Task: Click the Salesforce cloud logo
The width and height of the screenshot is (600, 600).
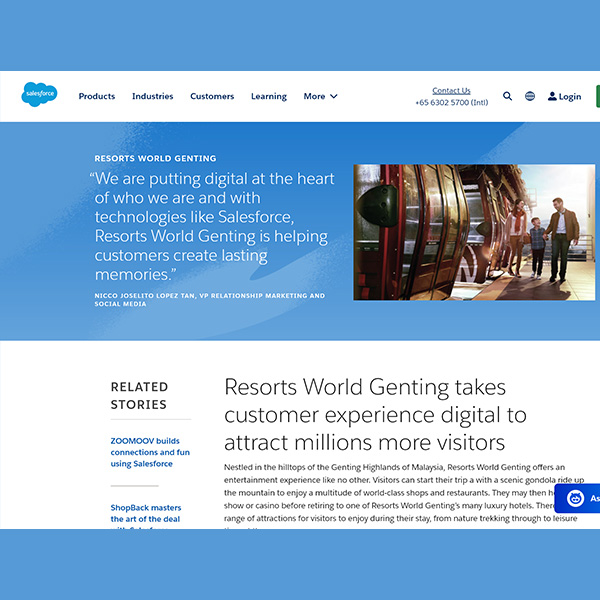Action: click(x=40, y=95)
